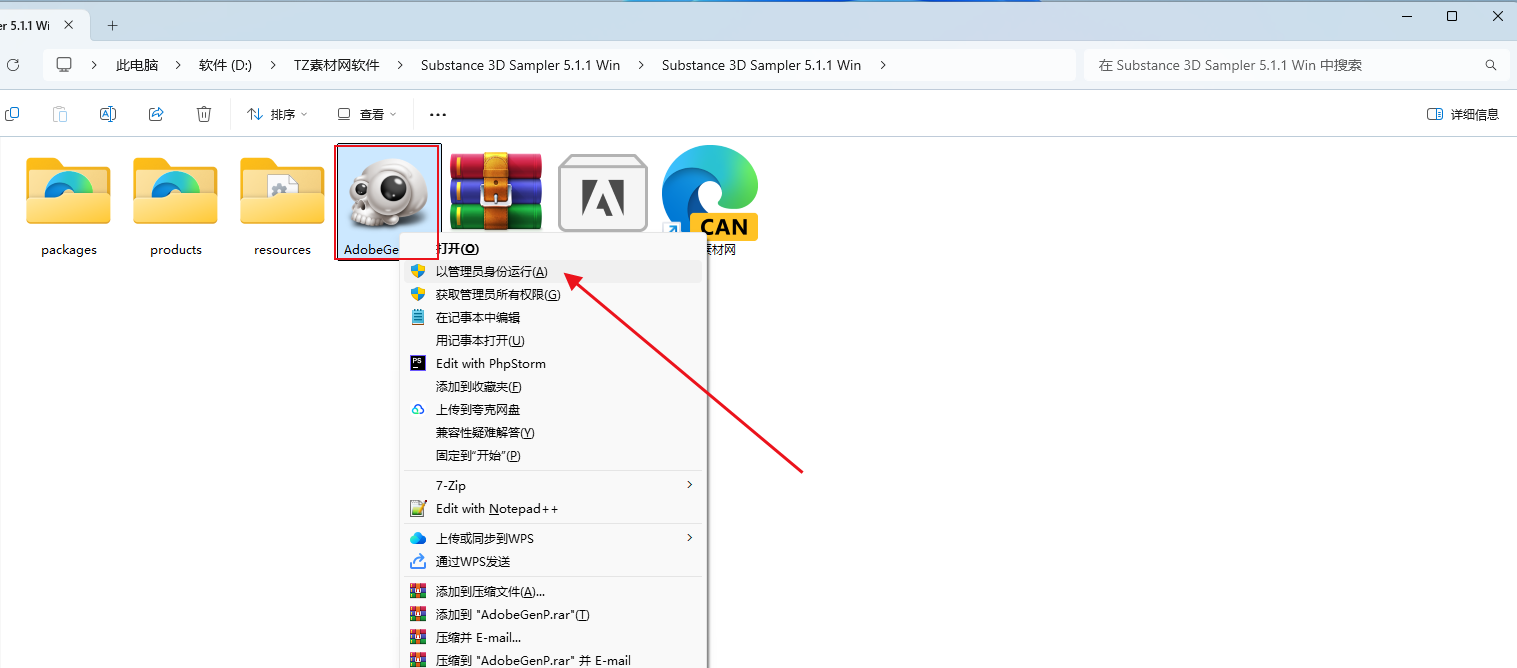Image resolution: width=1517 pixels, height=668 pixels.
Task: Expand the chevron after the monitor icon
Action: (x=94, y=65)
